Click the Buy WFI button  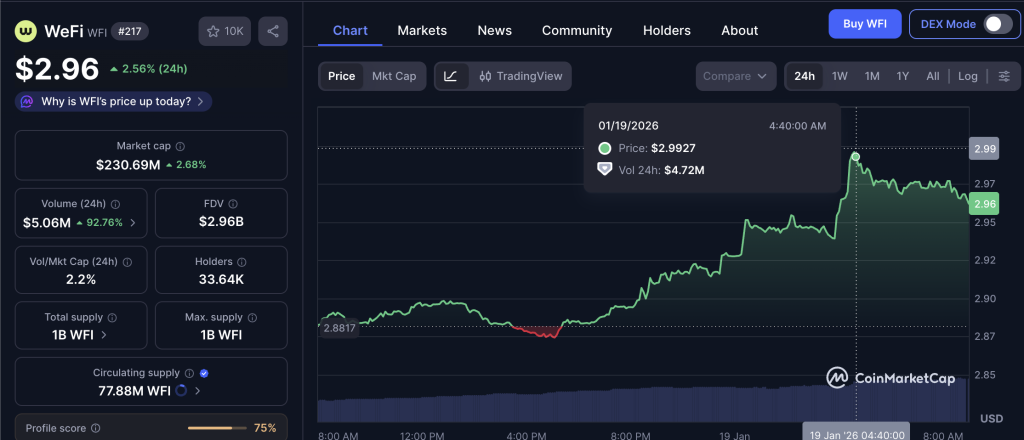tap(864, 24)
